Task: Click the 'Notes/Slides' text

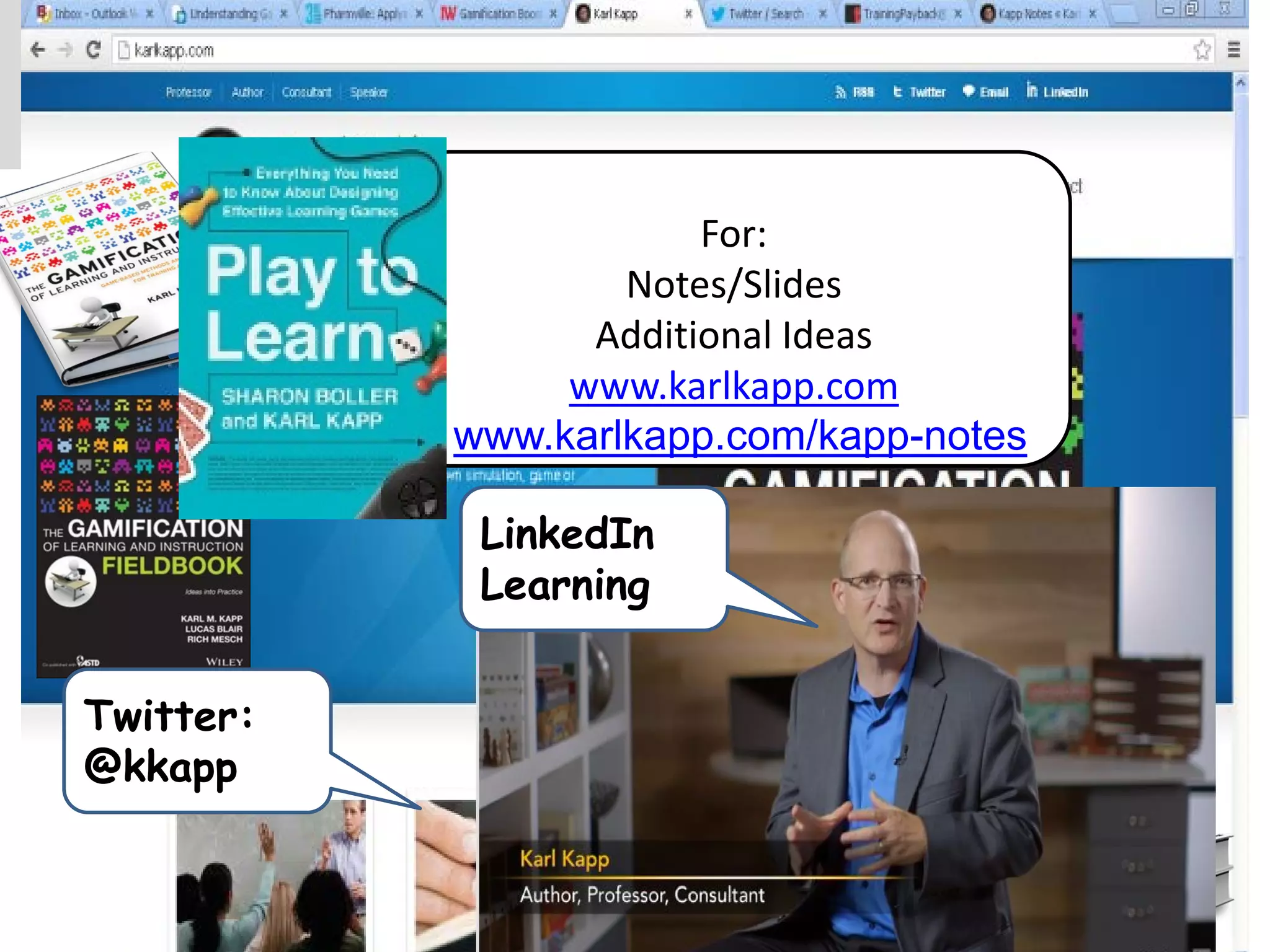Action: pyautogui.click(x=734, y=284)
